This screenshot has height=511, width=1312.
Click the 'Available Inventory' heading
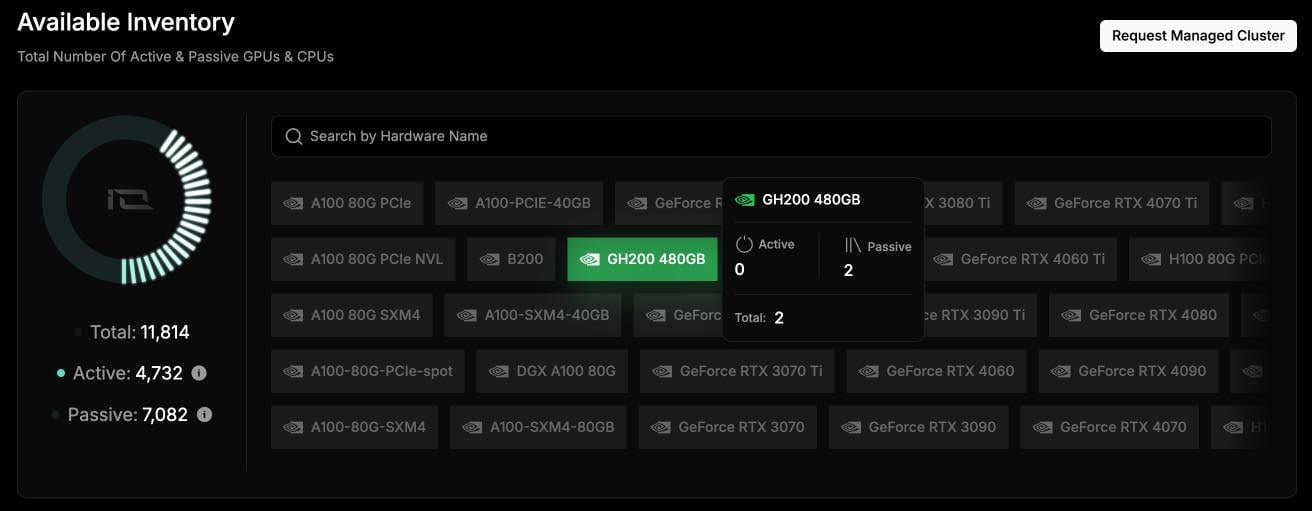coord(126,22)
